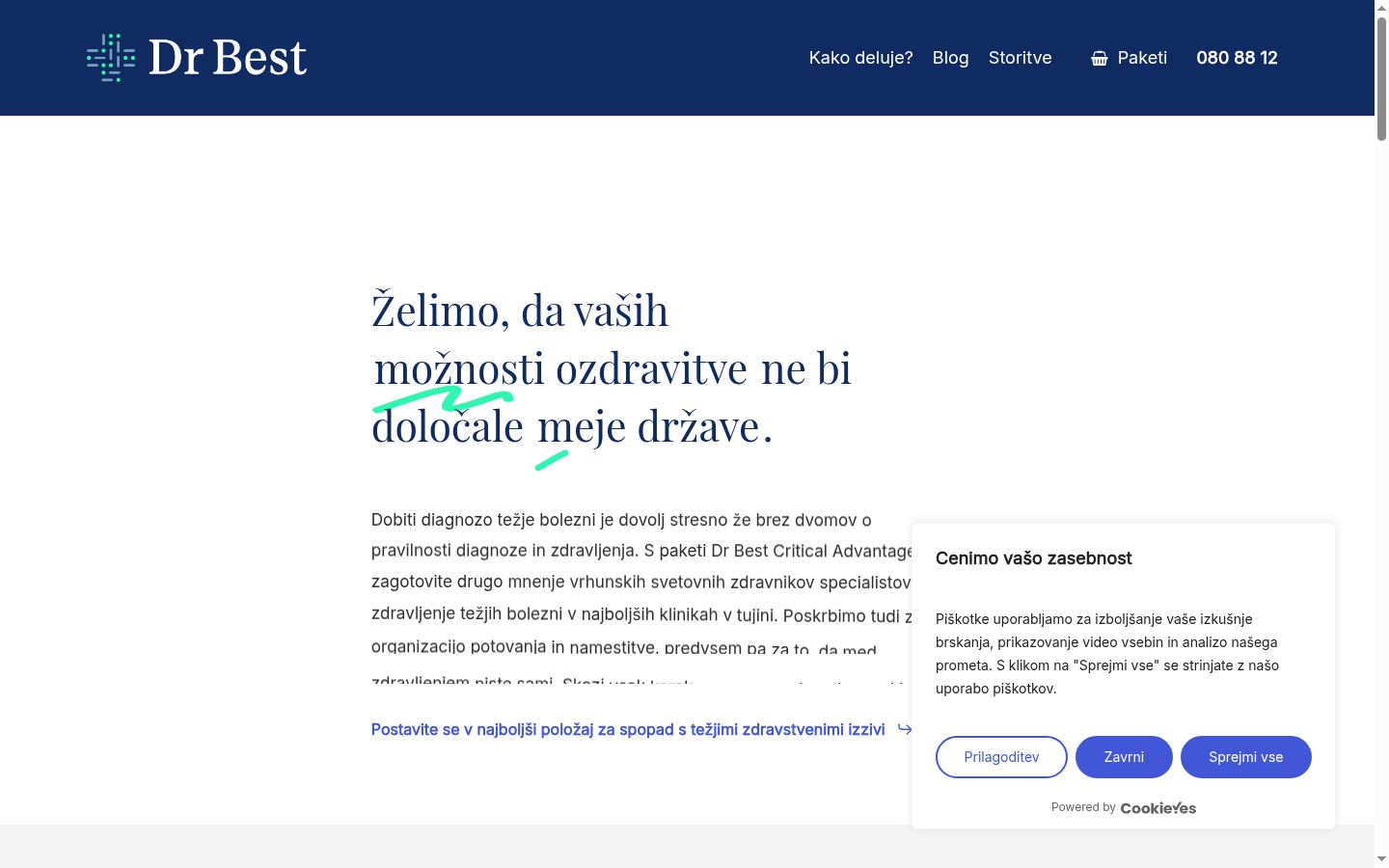Viewport: 1389px width, 868px height.
Task: Open the Paketi menu item
Action: click(1142, 58)
